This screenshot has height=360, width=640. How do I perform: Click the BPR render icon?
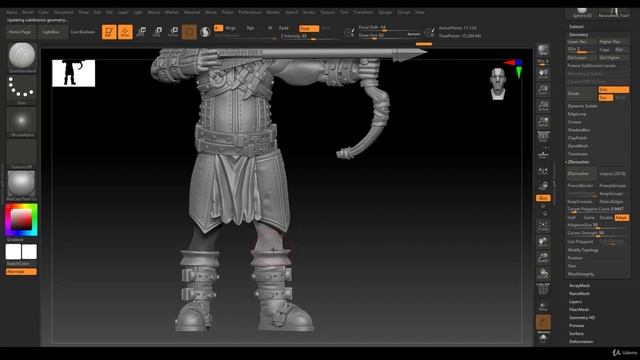(x=543, y=50)
